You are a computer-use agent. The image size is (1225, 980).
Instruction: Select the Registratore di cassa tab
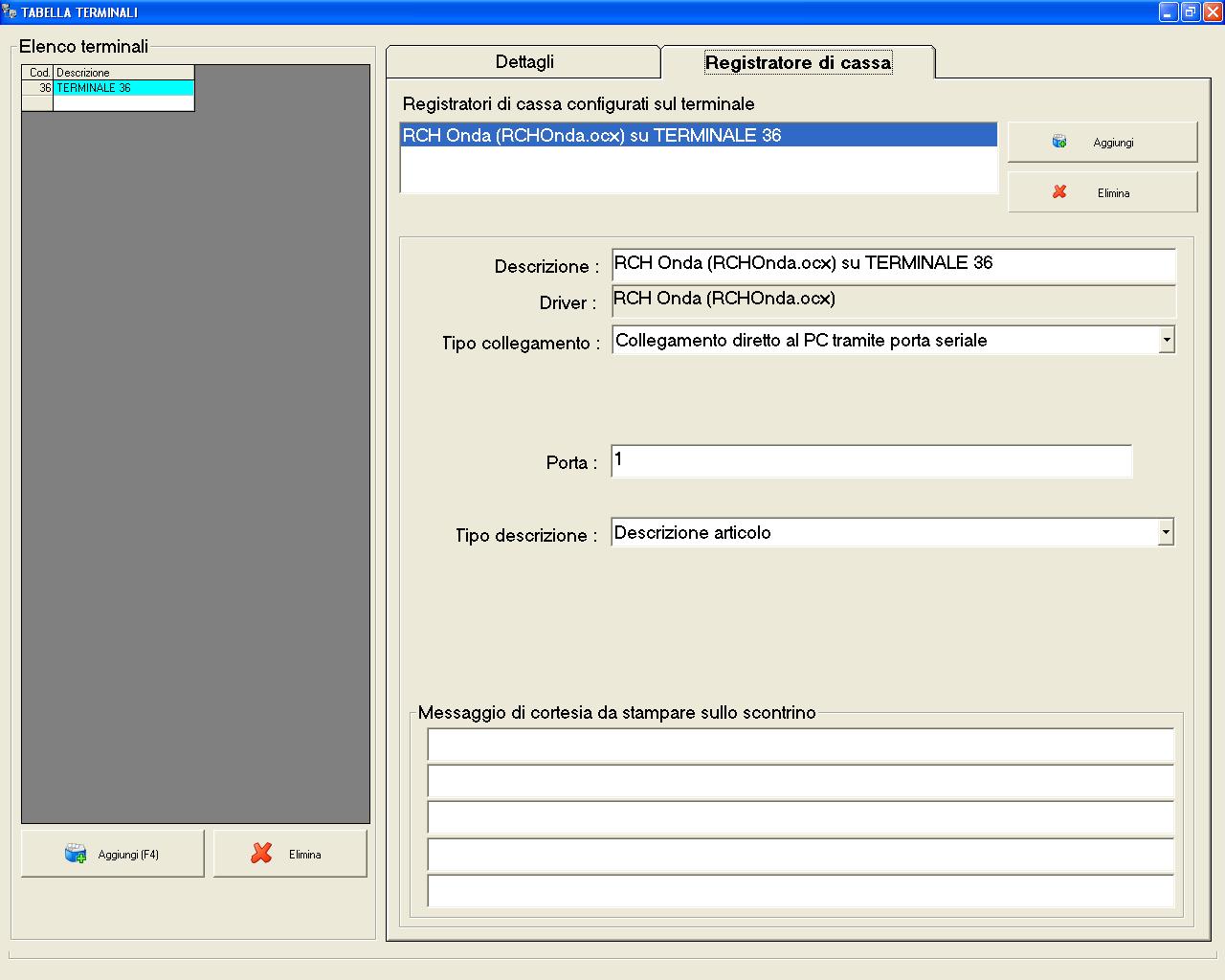(797, 62)
